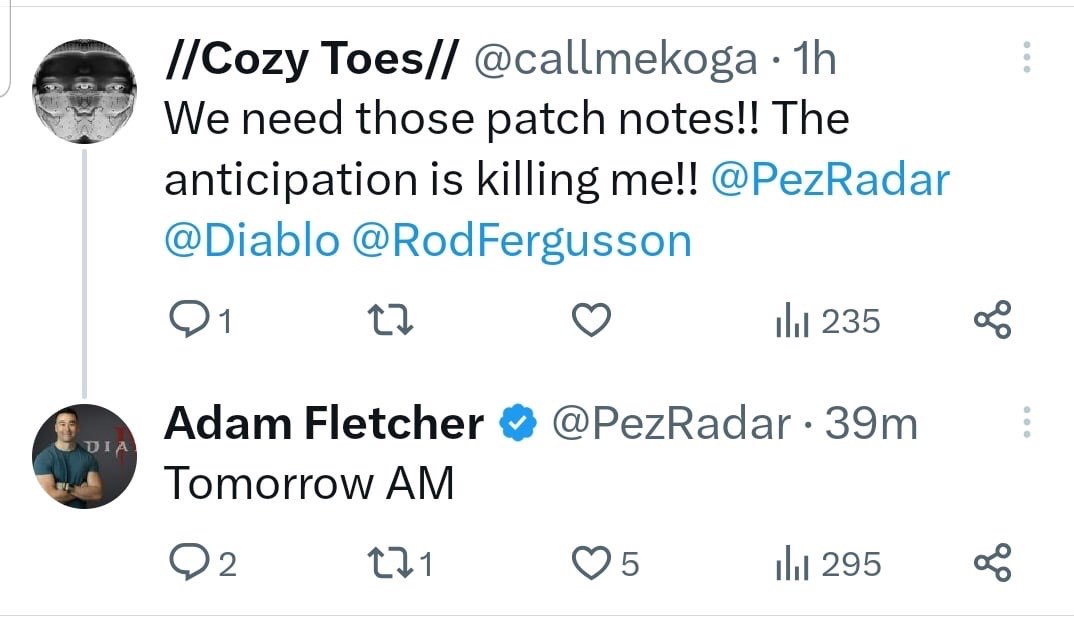Retweet Adam Fletcher's 'Tomorrow AM' reply
Viewport: 1074px width, 620px height.
coord(385,564)
